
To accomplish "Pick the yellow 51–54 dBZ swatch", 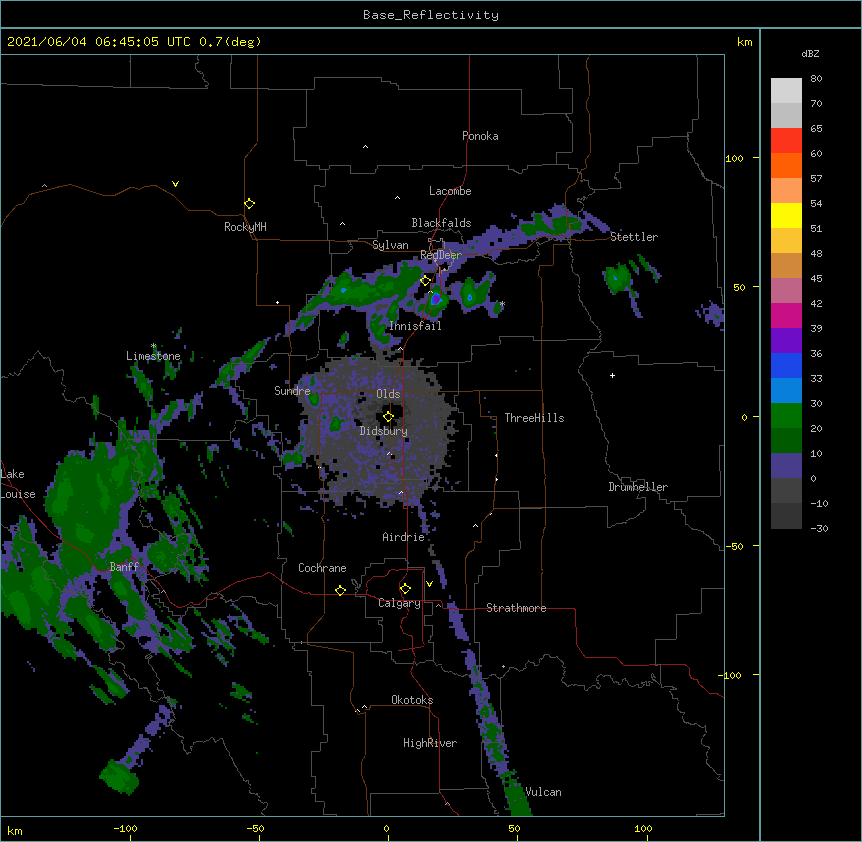I will click(786, 215).
